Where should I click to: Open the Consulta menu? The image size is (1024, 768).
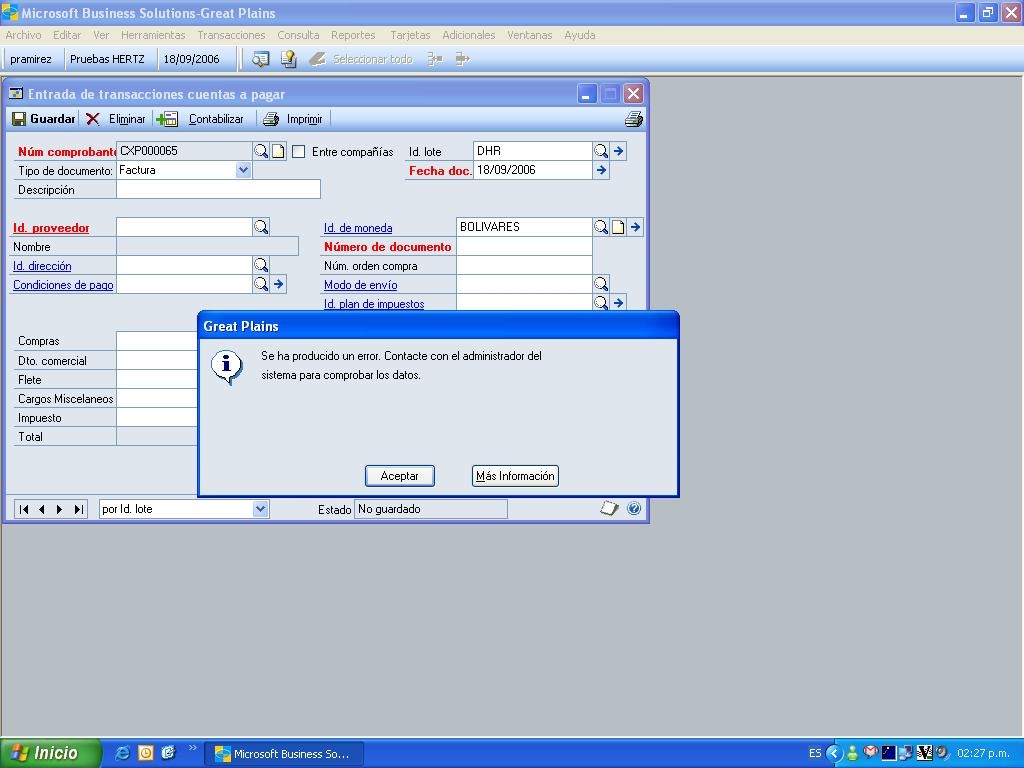(x=298, y=35)
